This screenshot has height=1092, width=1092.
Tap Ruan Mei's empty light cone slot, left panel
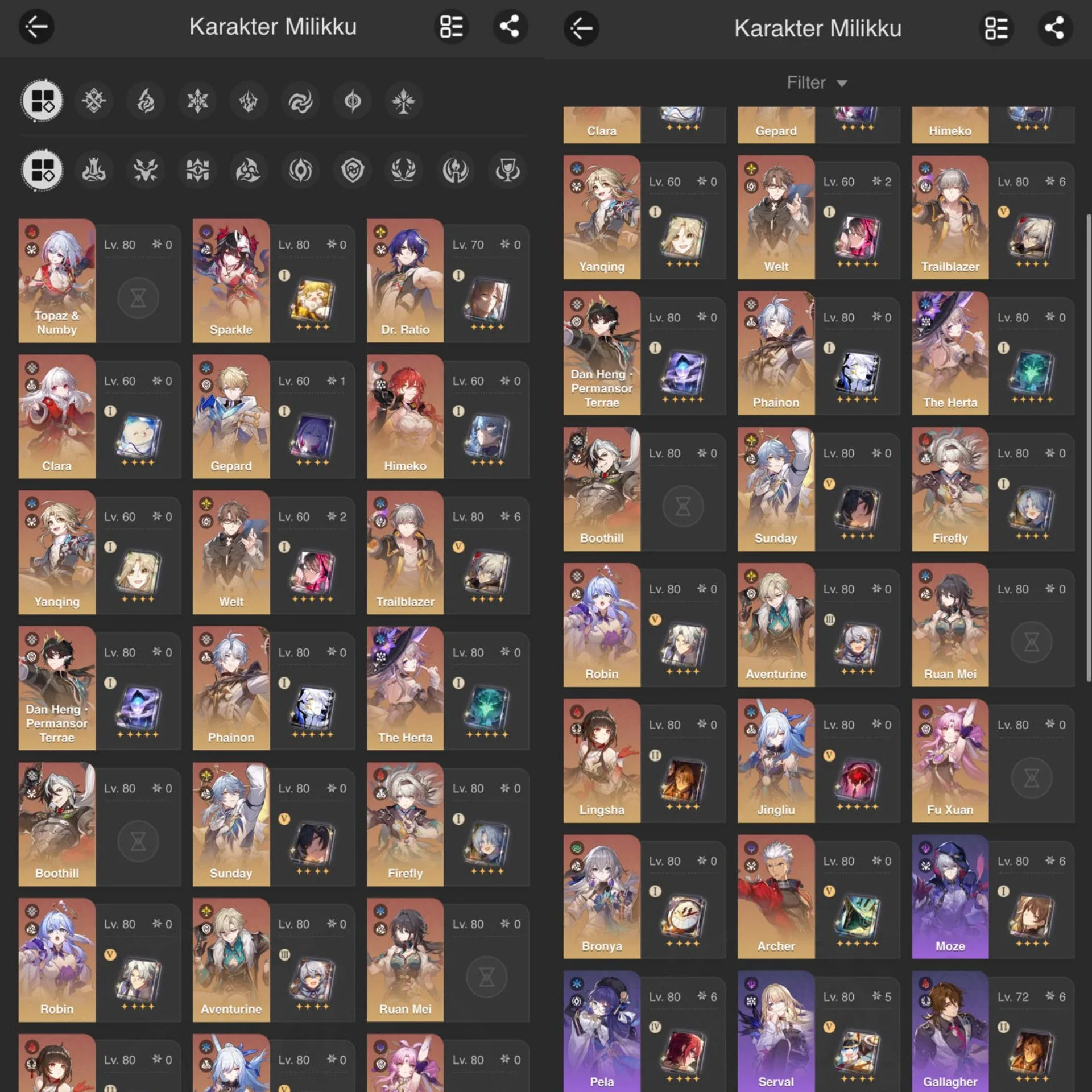(487, 977)
